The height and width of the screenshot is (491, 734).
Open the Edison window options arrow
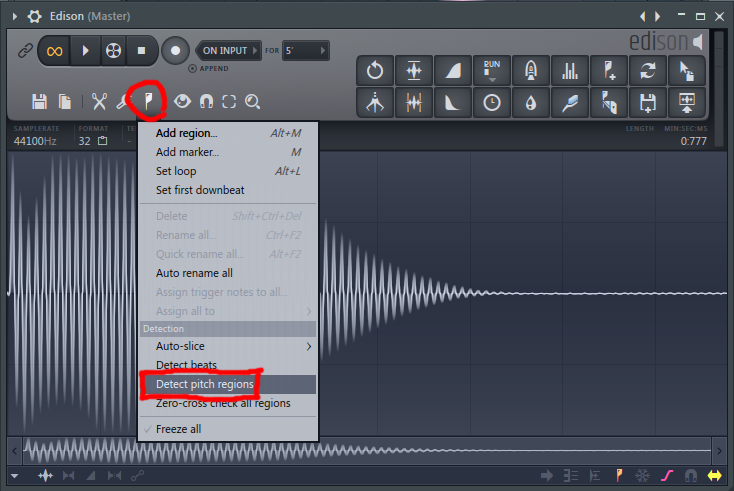(x=11, y=17)
